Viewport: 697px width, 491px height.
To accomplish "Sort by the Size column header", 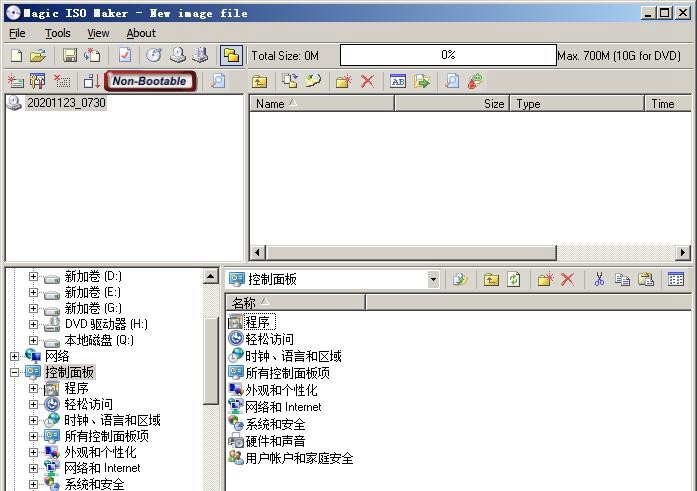I will (x=452, y=104).
